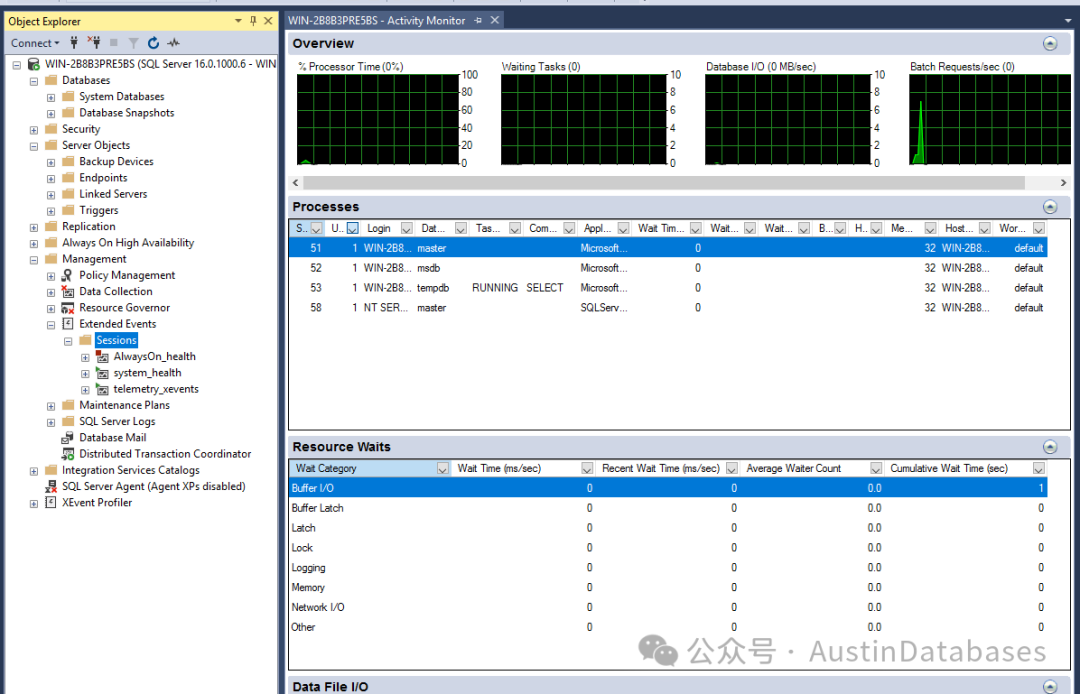1080x694 pixels.
Task: Toggle the pin on the Activity Monitor tab
Action: [478, 21]
